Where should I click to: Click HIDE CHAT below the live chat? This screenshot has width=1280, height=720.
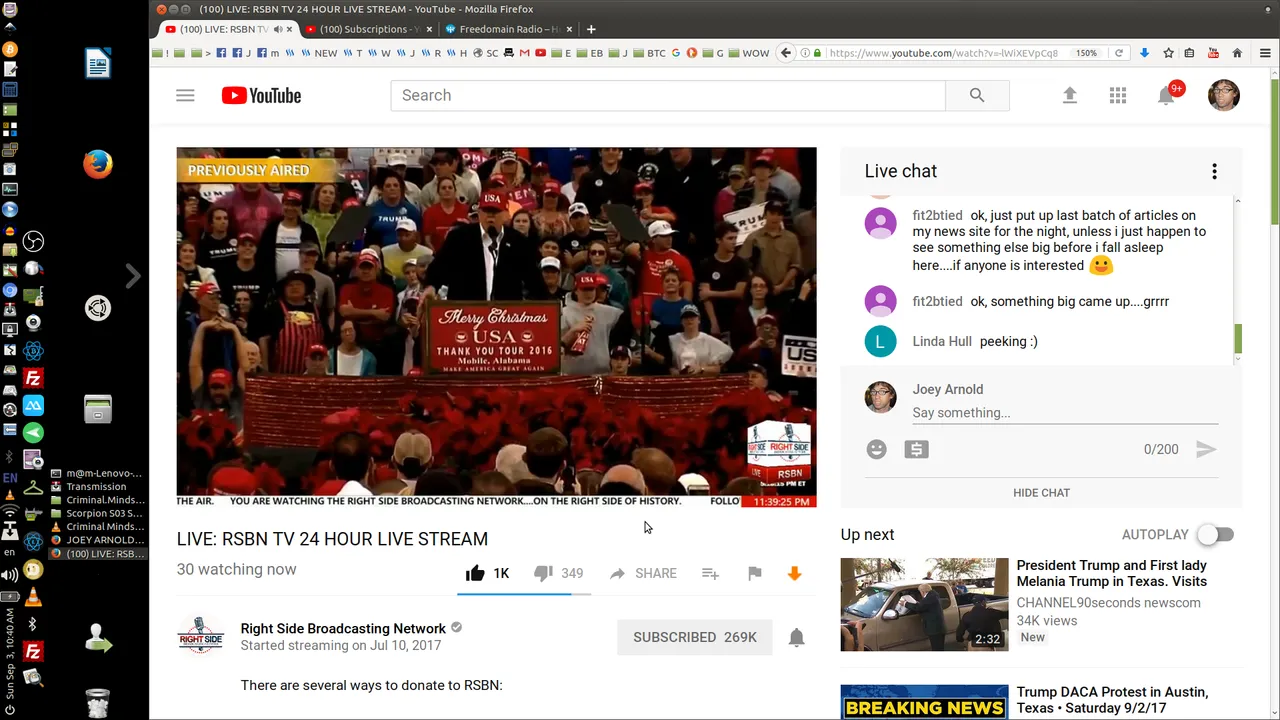[x=1041, y=493]
